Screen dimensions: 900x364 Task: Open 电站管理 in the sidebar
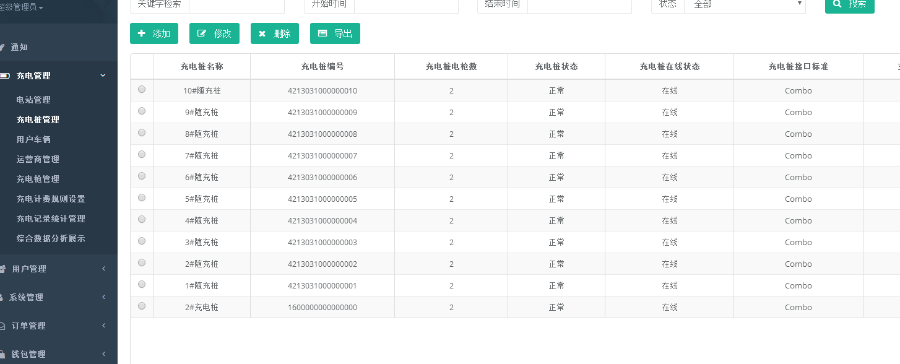[33, 100]
